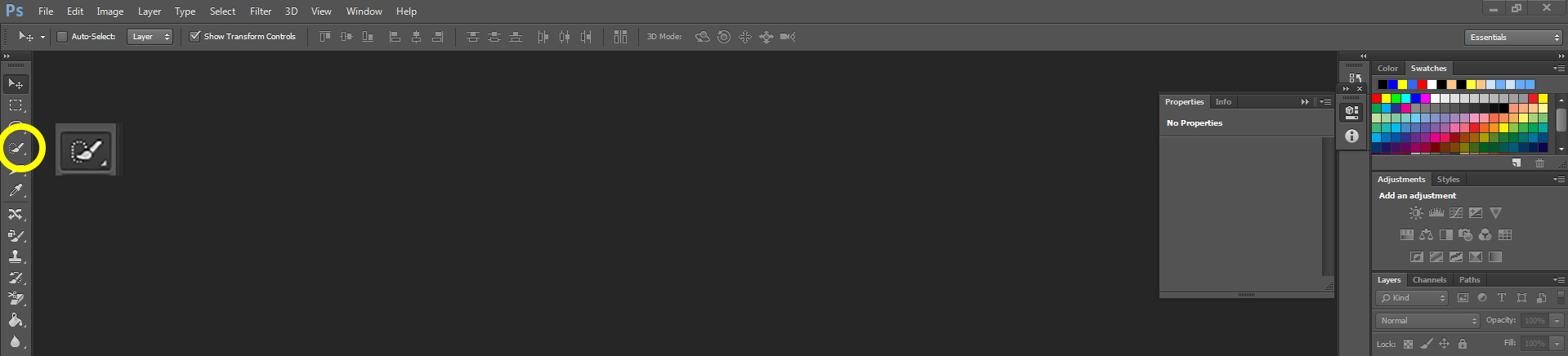
Task: Enable the Auto-Select checkbox
Action: (62, 37)
